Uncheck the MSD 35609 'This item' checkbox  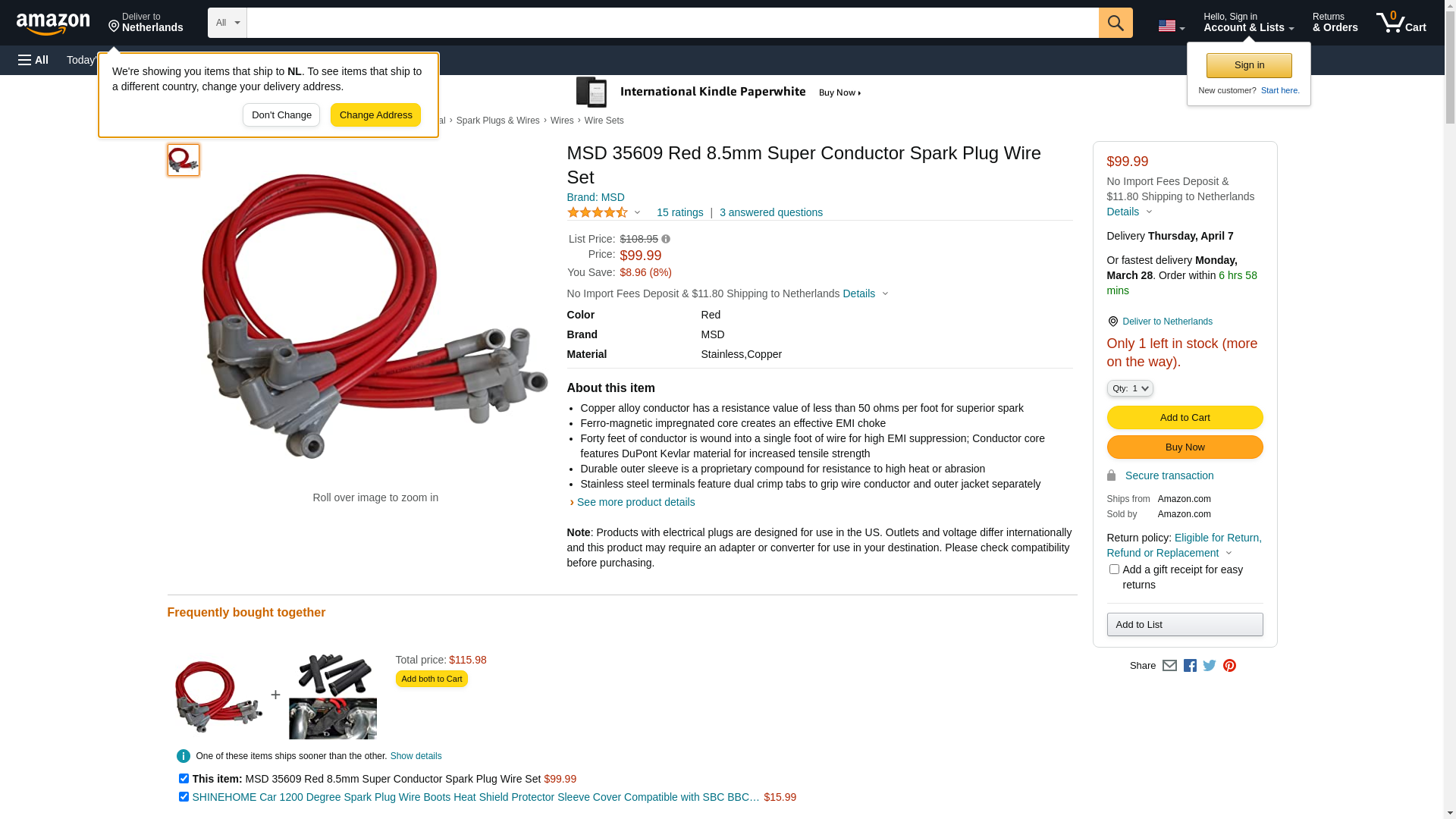[184, 779]
